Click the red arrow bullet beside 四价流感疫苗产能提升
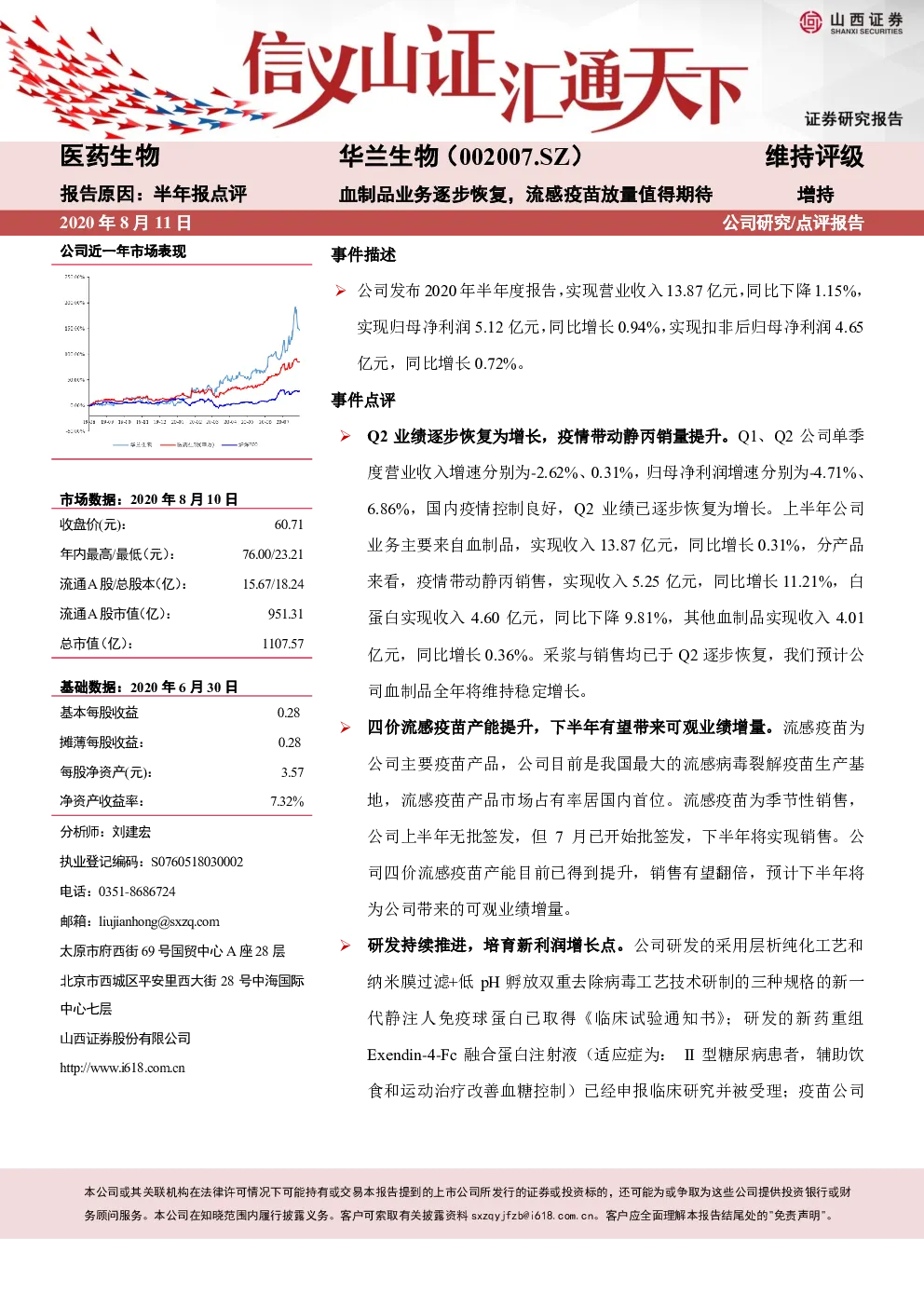 click(x=345, y=728)
